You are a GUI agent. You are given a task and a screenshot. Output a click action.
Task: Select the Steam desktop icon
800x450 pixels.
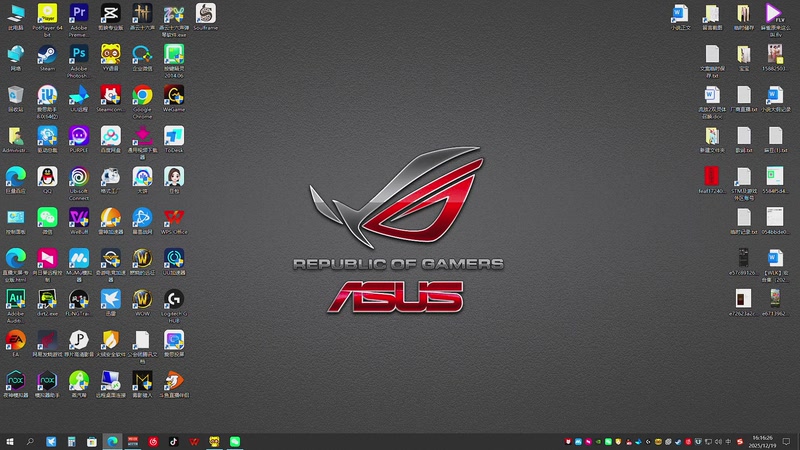point(47,58)
